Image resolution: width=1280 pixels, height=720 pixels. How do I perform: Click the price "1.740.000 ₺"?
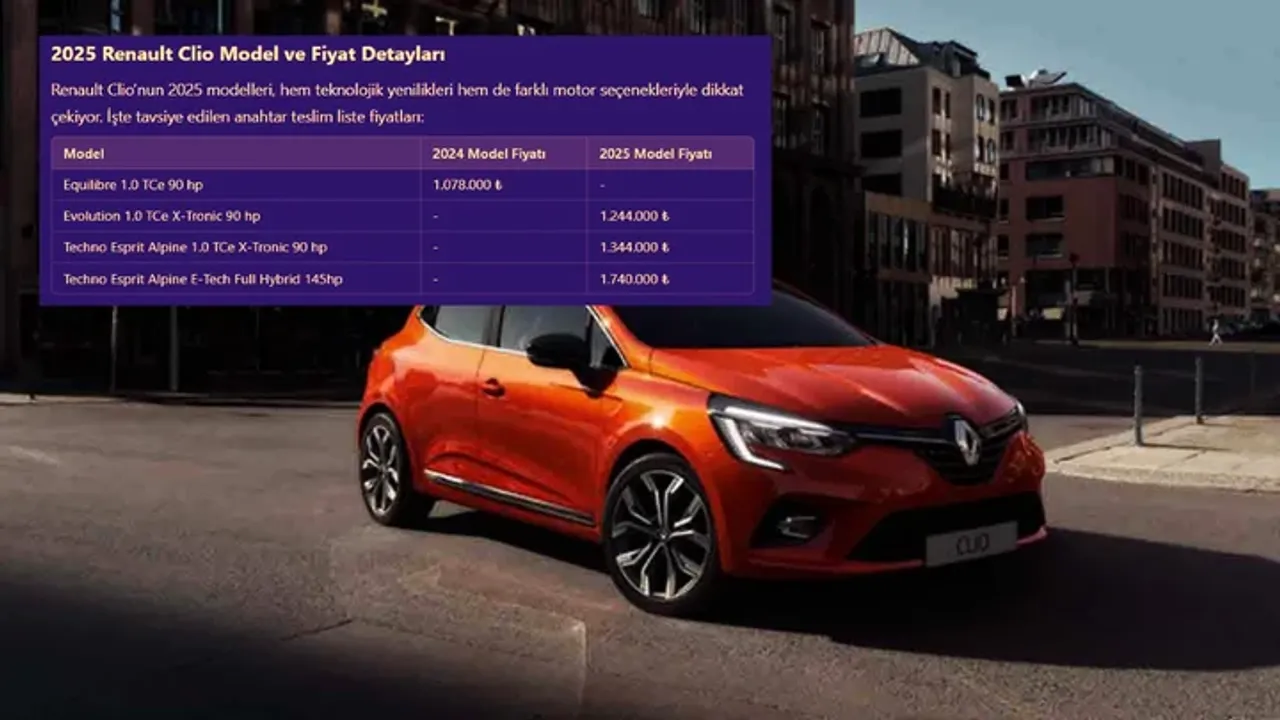click(635, 279)
